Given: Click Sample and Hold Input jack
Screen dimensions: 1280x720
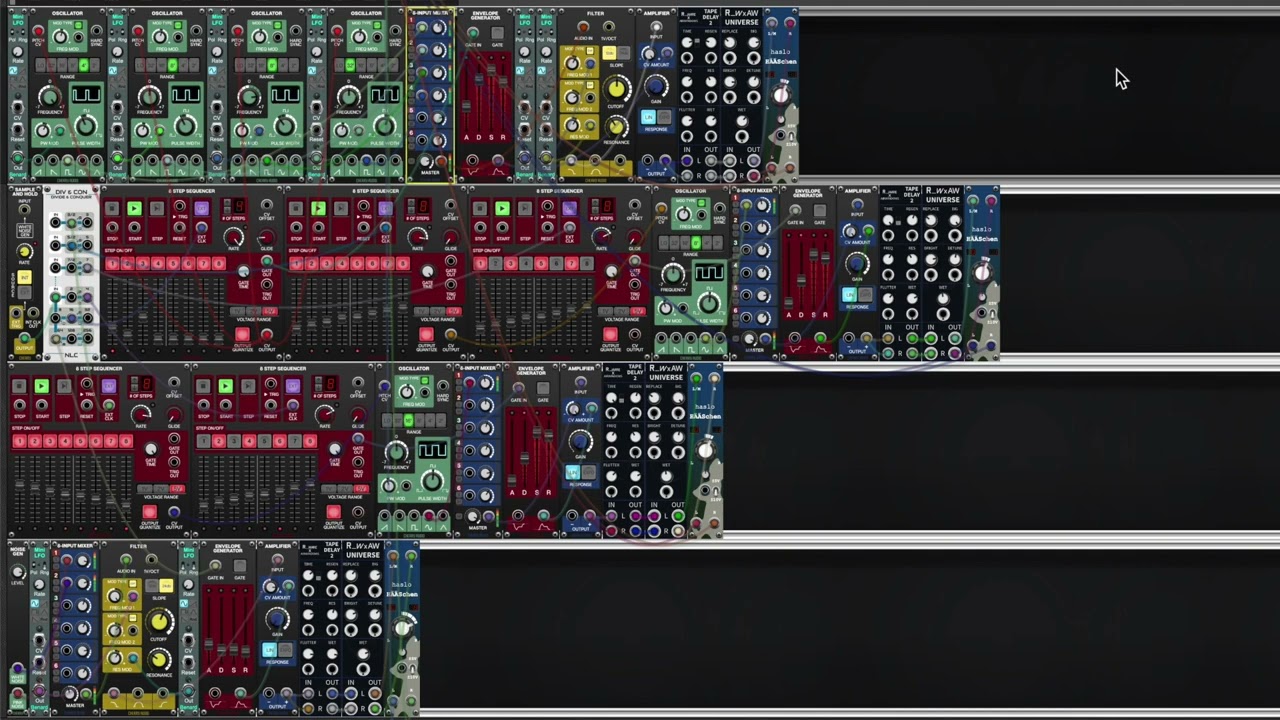Looking at the screenshot, I should pos(24,211).
